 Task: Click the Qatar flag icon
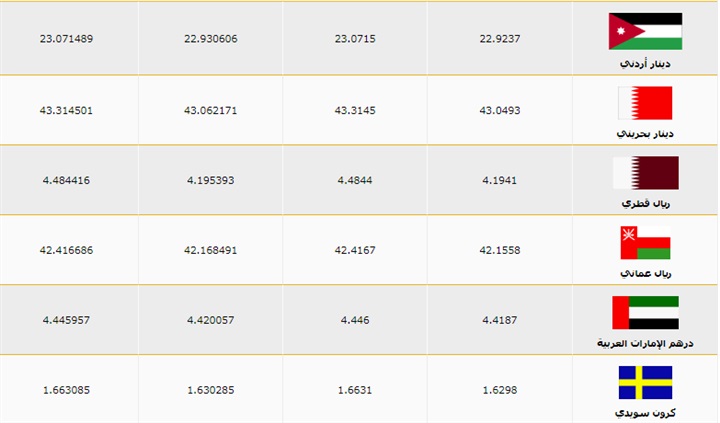point(645,173)
